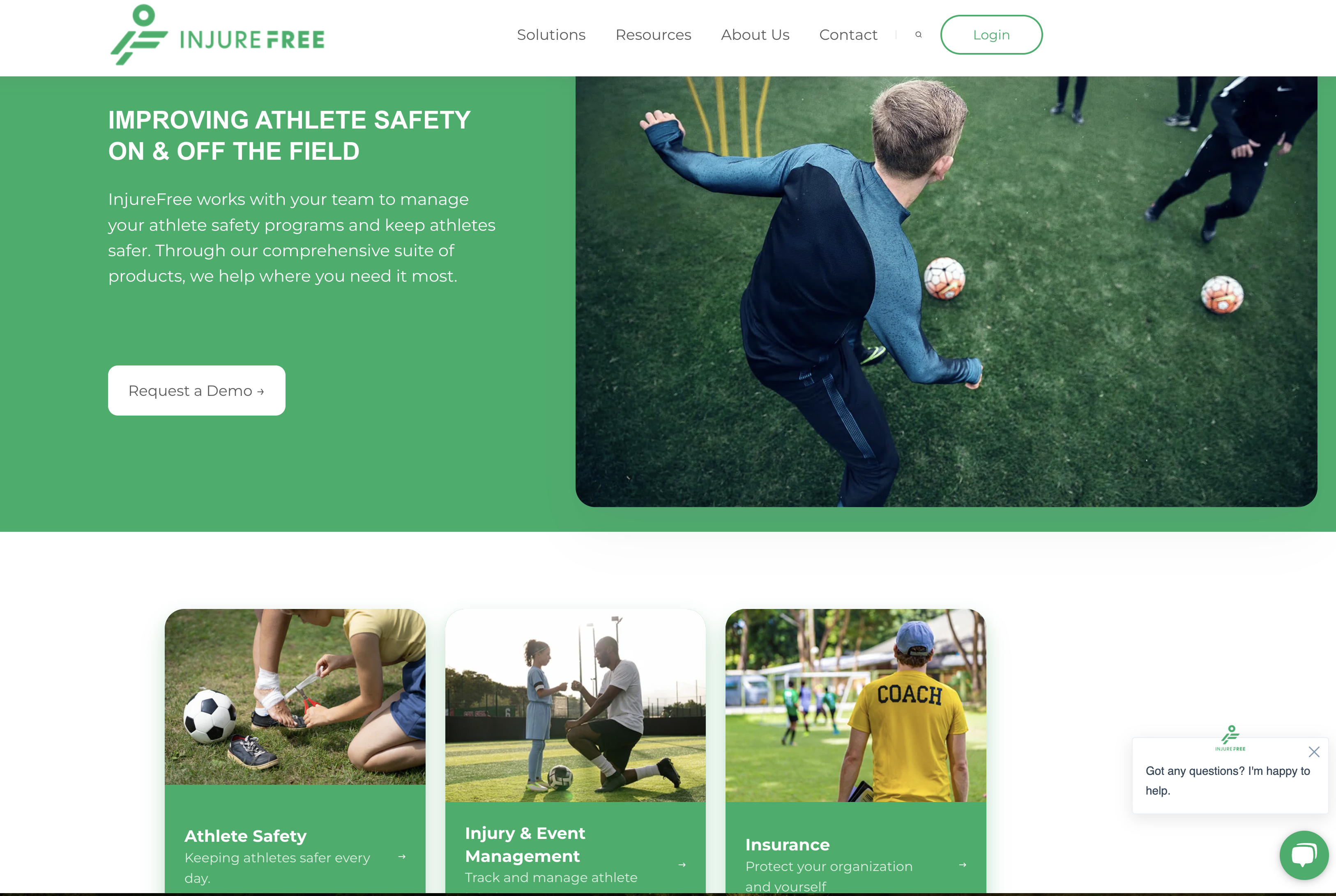The image size is (1336, 896).
Task: Open the Resources menu
Action: point(654,35)
